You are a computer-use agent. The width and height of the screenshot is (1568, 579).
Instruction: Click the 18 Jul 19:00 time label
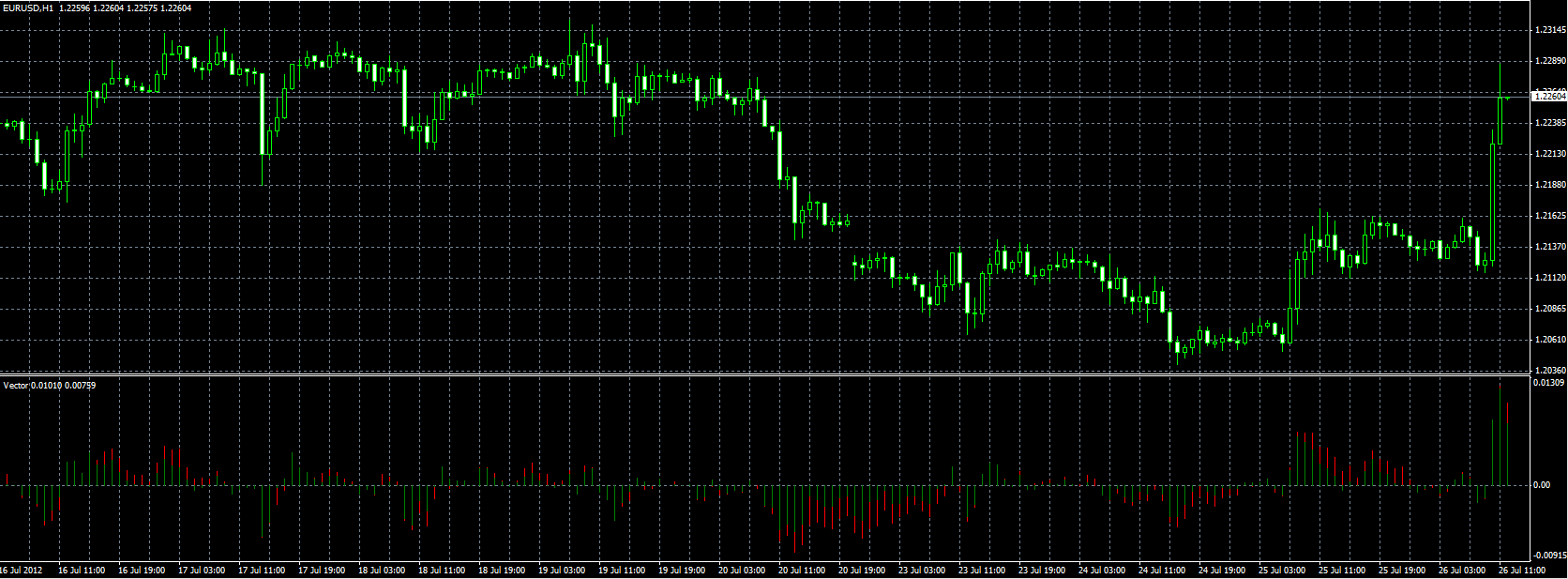pyautogui.click(x=502, y=570)
